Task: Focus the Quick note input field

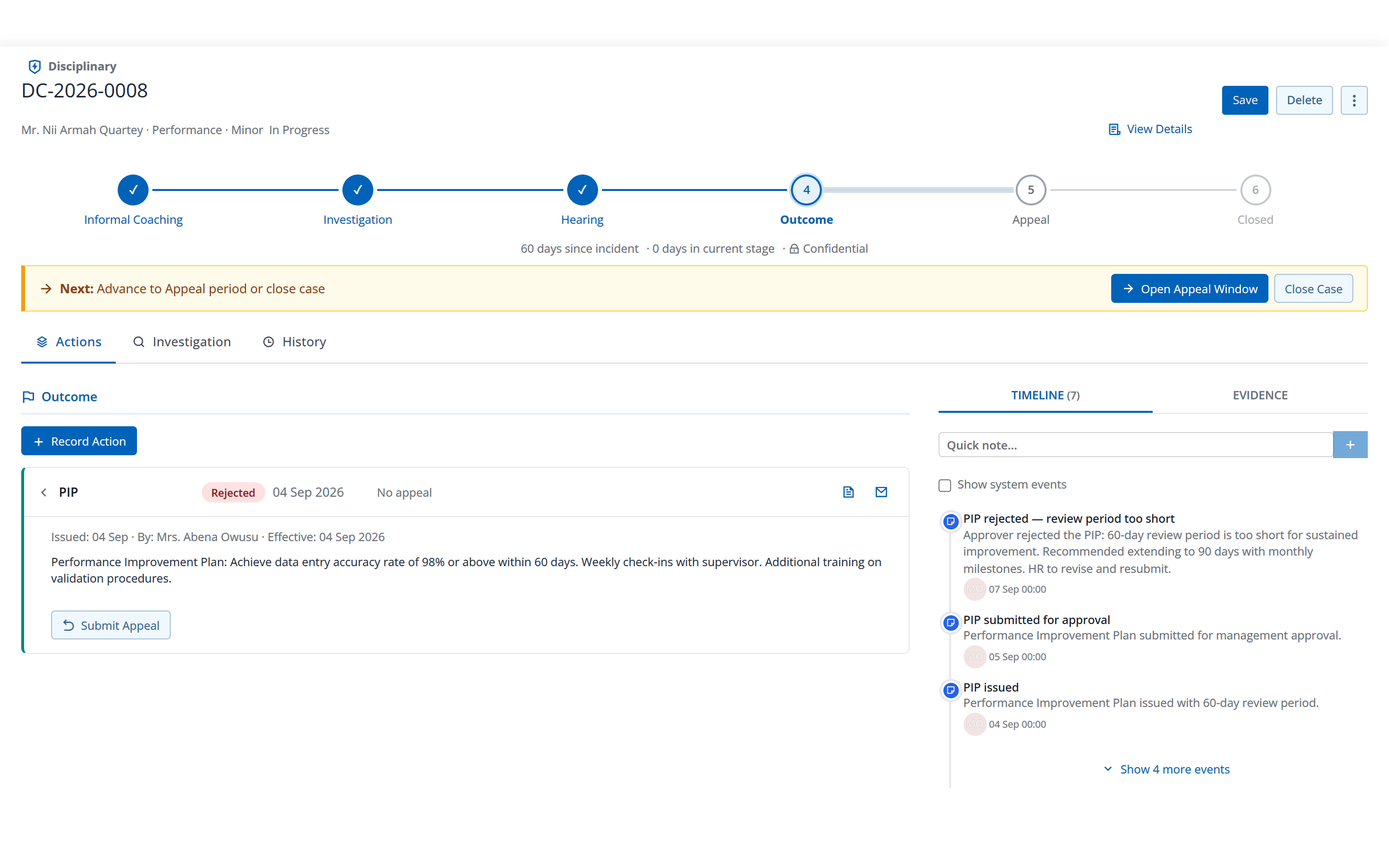Action: (x=1135, y=445)
